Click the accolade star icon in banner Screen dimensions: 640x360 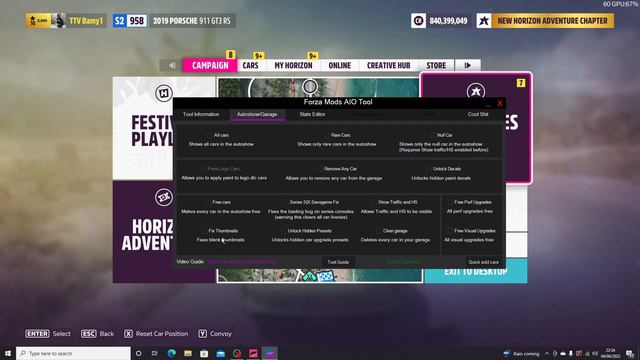484,21
